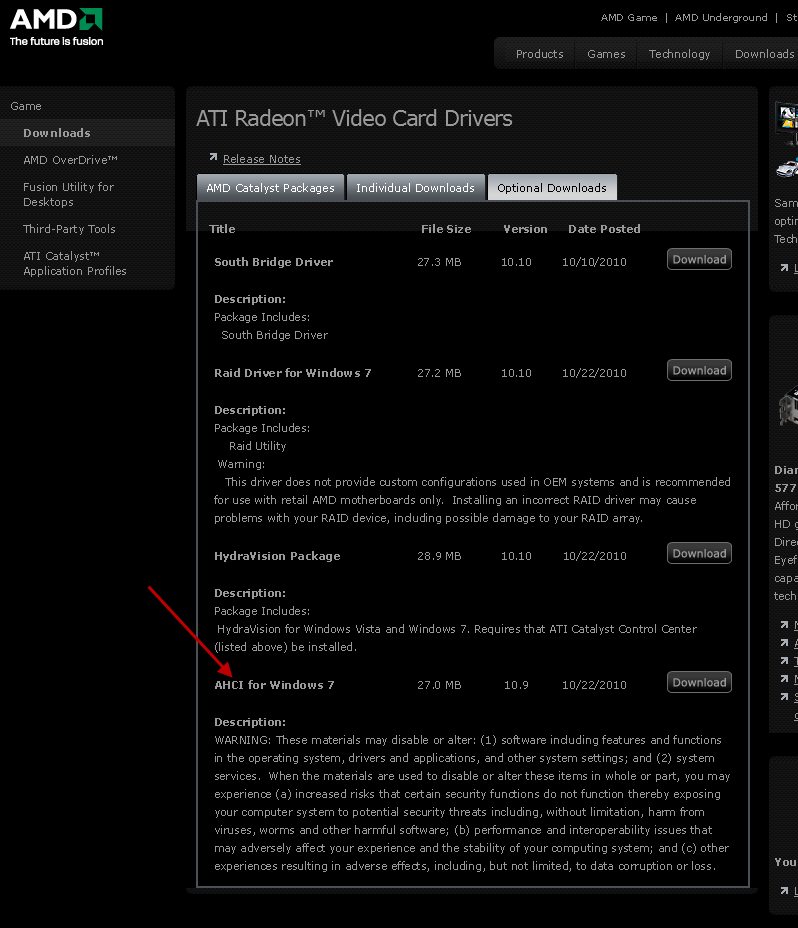798x928 pixels.
Task: Click the File Size column header
Action: (446, 229)
